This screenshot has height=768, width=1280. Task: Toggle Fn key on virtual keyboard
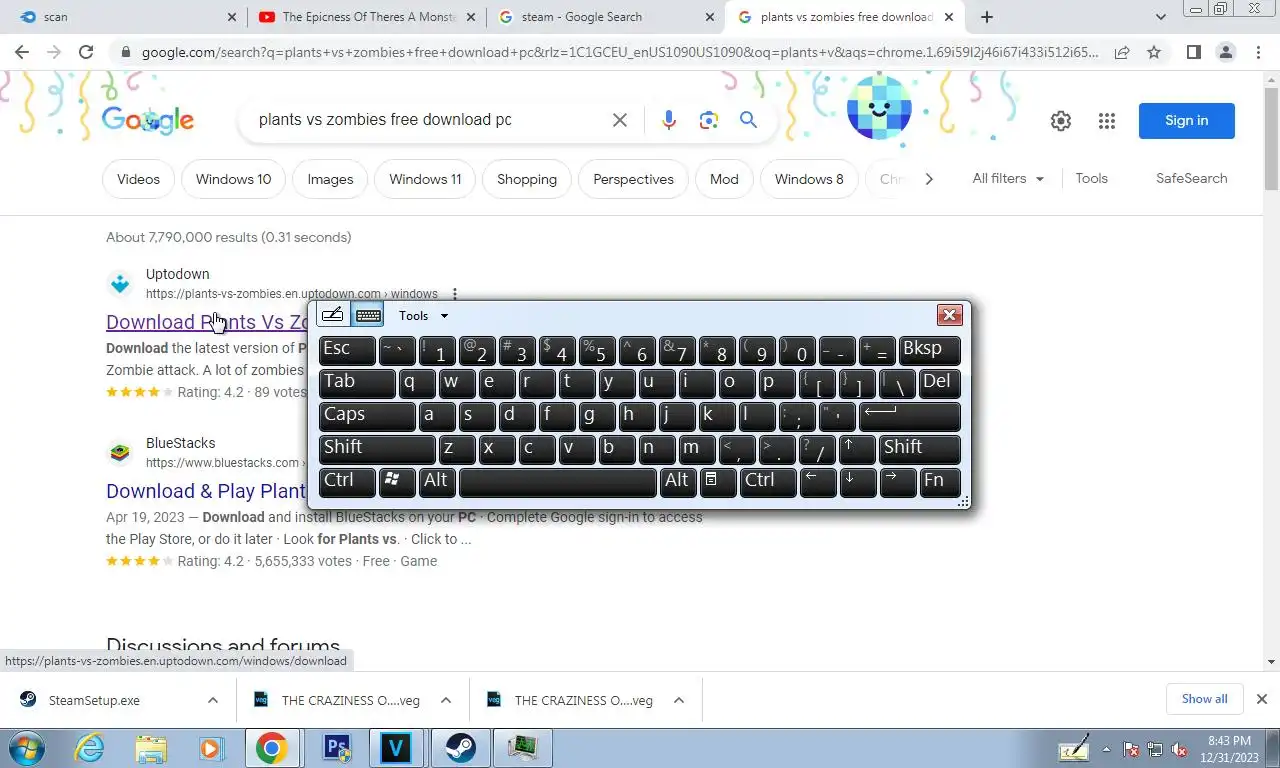pyautogui.click(x=939, y=481)
